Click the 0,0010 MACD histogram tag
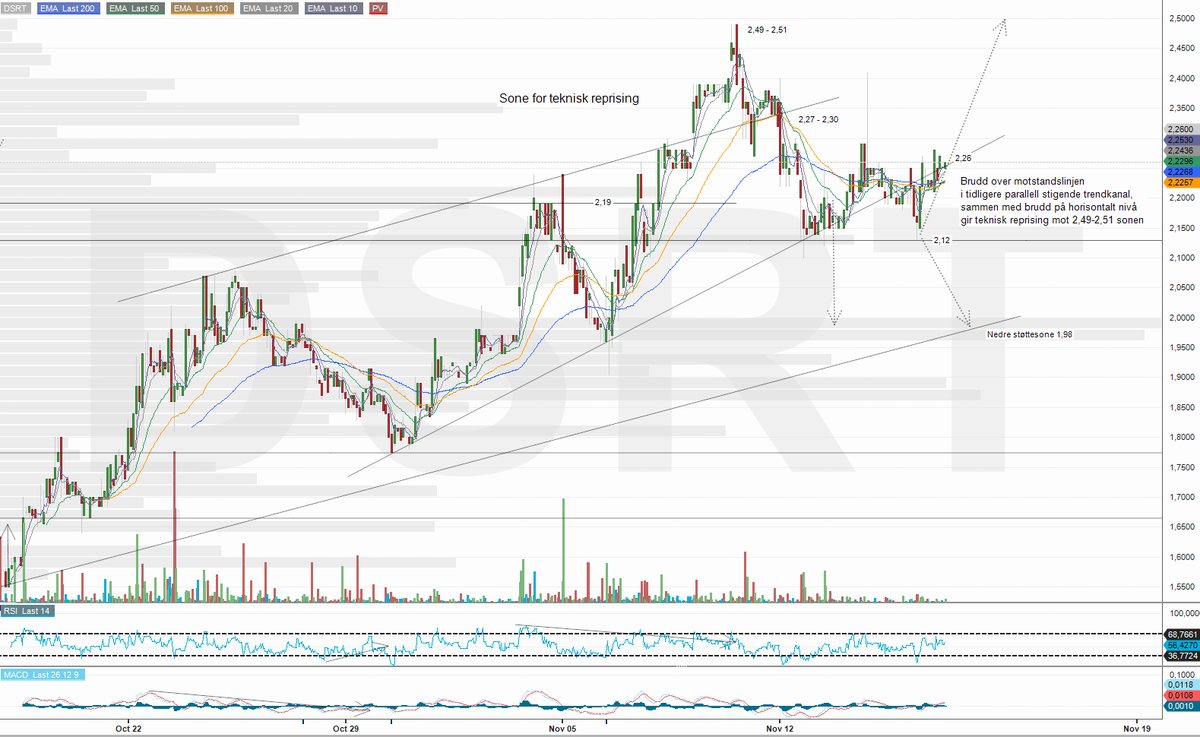This screenshot has width=1200, height=737. tap(1181, 706)
